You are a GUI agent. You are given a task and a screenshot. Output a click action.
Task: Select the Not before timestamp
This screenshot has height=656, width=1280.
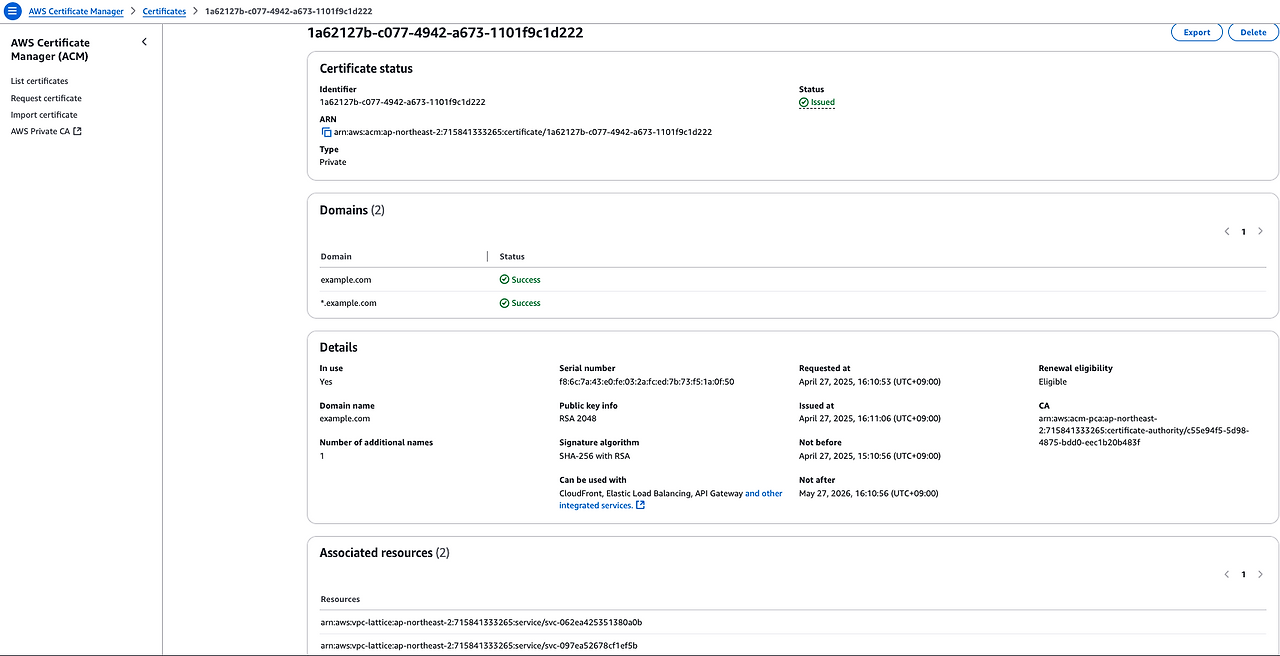tap(869, 456)
